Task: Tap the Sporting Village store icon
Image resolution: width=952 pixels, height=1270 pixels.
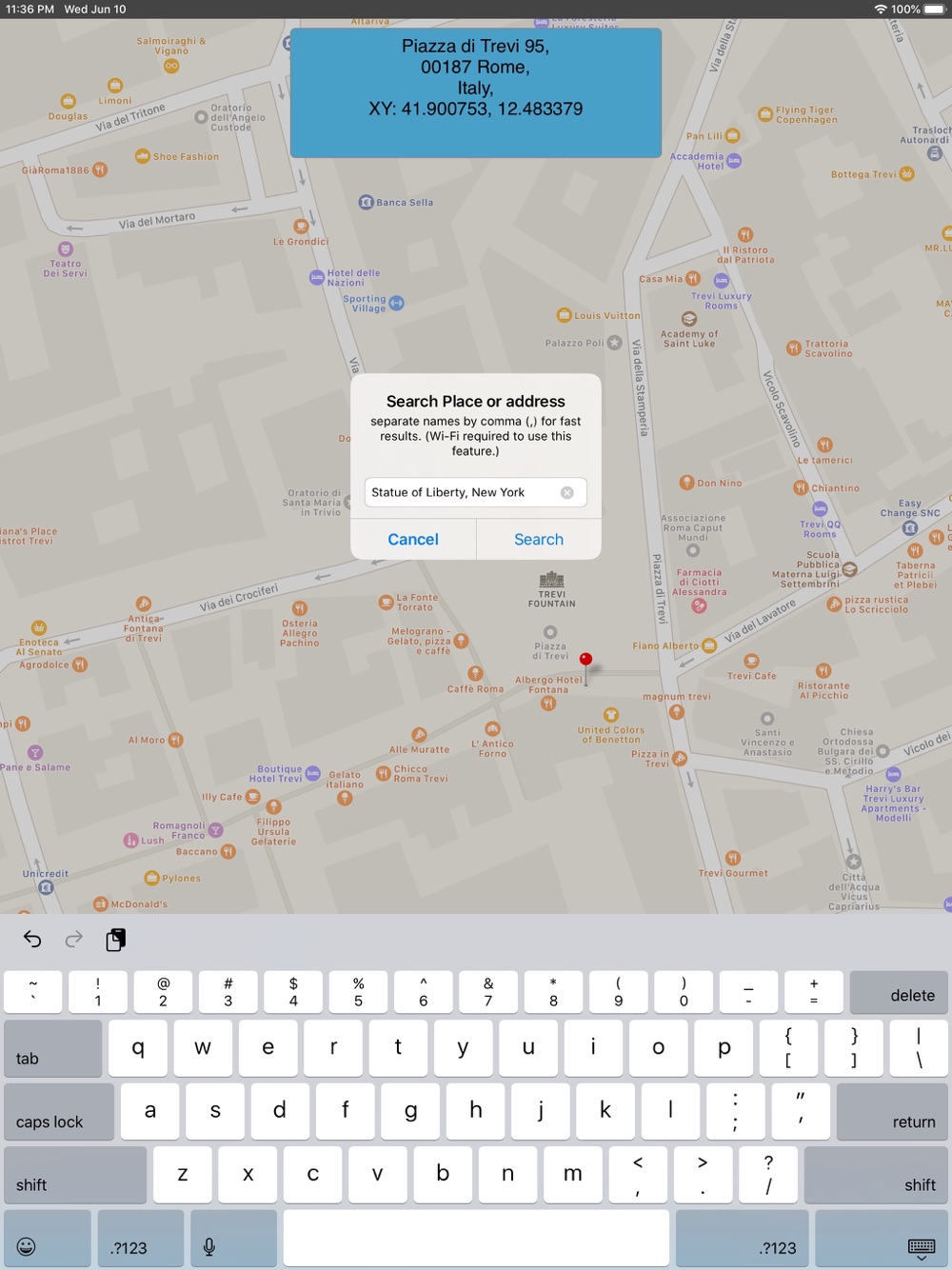Action: tap(397, 303)
